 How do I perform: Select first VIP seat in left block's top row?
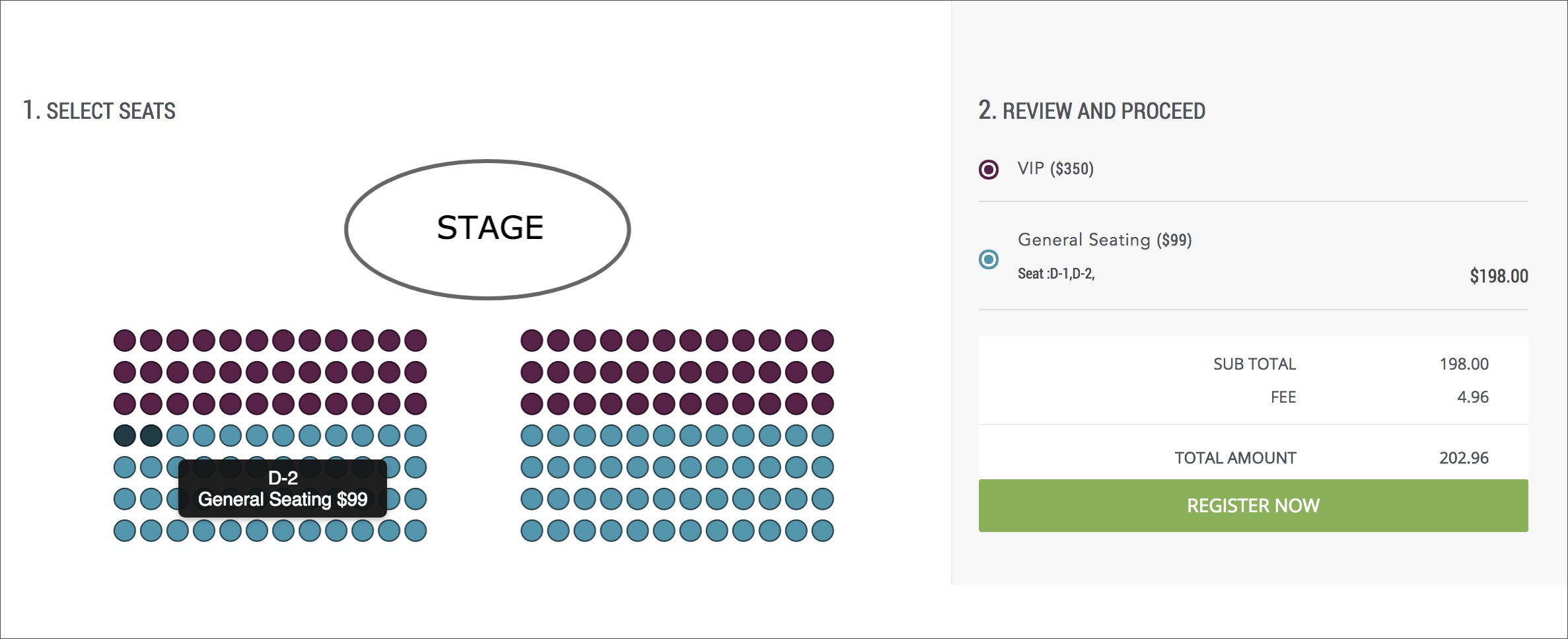coord(125,341)
